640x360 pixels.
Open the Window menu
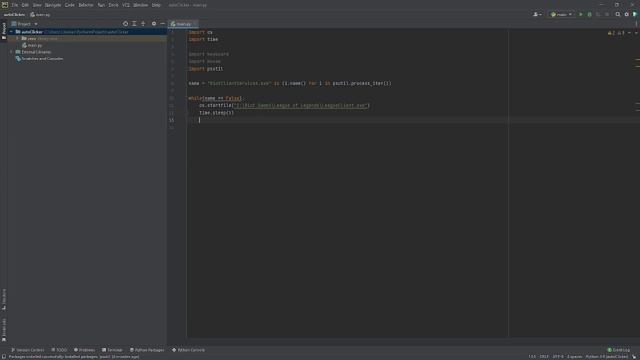click(140, 5)
